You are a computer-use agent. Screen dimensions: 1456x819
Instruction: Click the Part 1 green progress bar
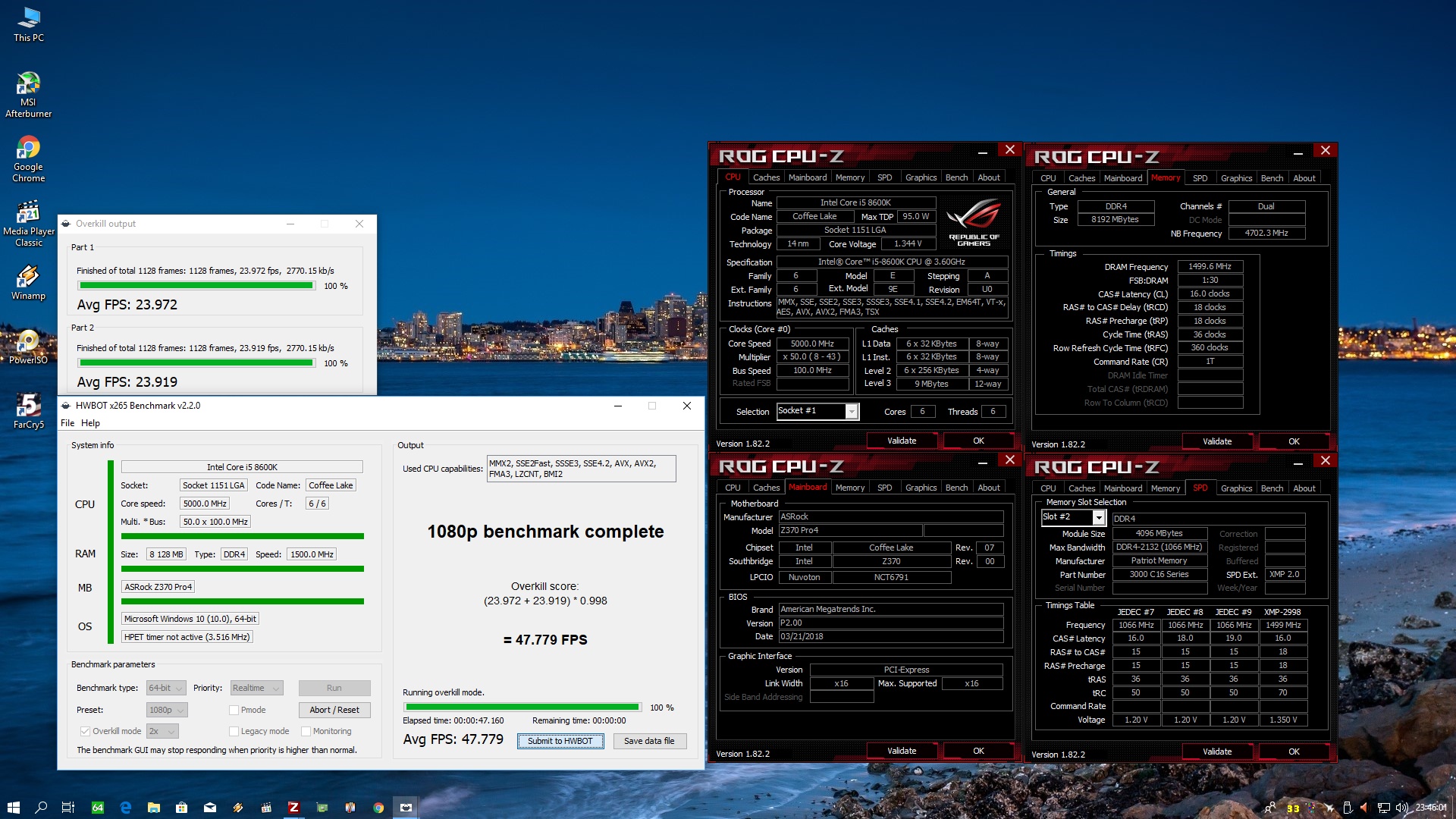point(196,286)
